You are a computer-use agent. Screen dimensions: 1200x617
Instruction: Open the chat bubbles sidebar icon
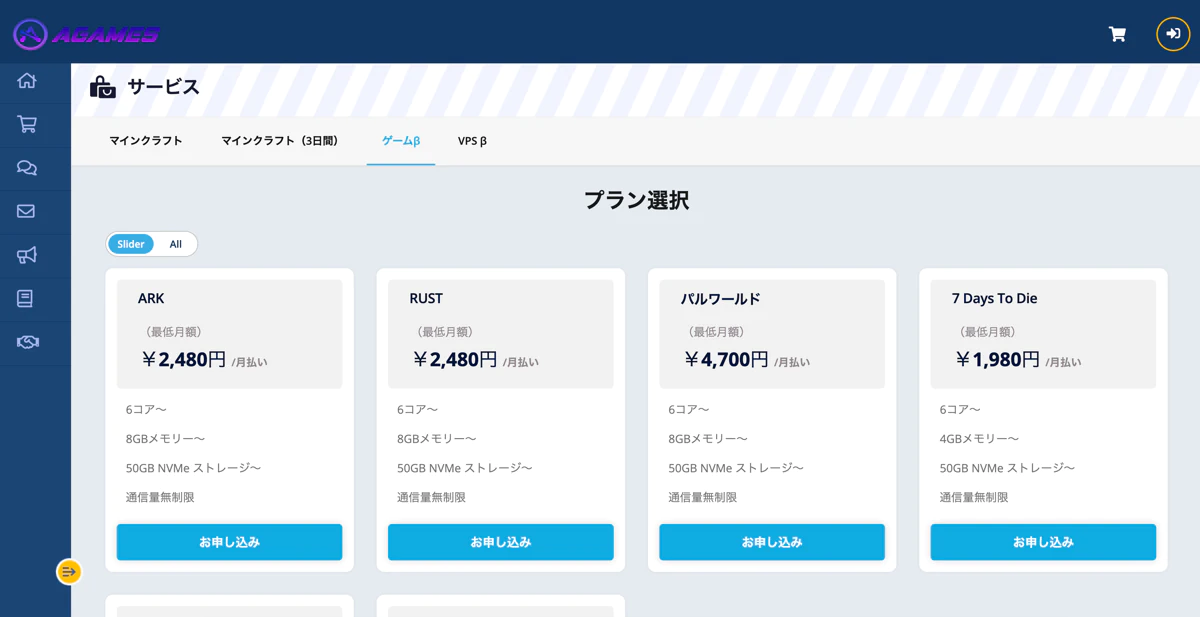pyautogui.click(x=27, y=168)
